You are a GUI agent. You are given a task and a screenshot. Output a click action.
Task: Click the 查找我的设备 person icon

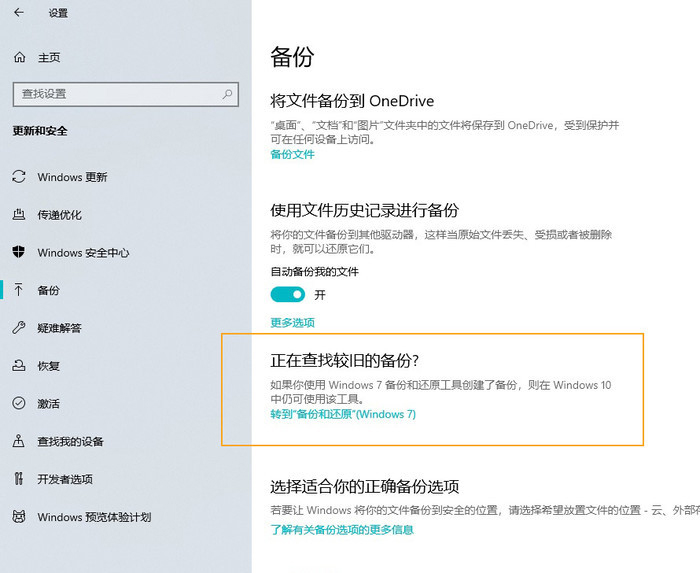click(19, 441)
